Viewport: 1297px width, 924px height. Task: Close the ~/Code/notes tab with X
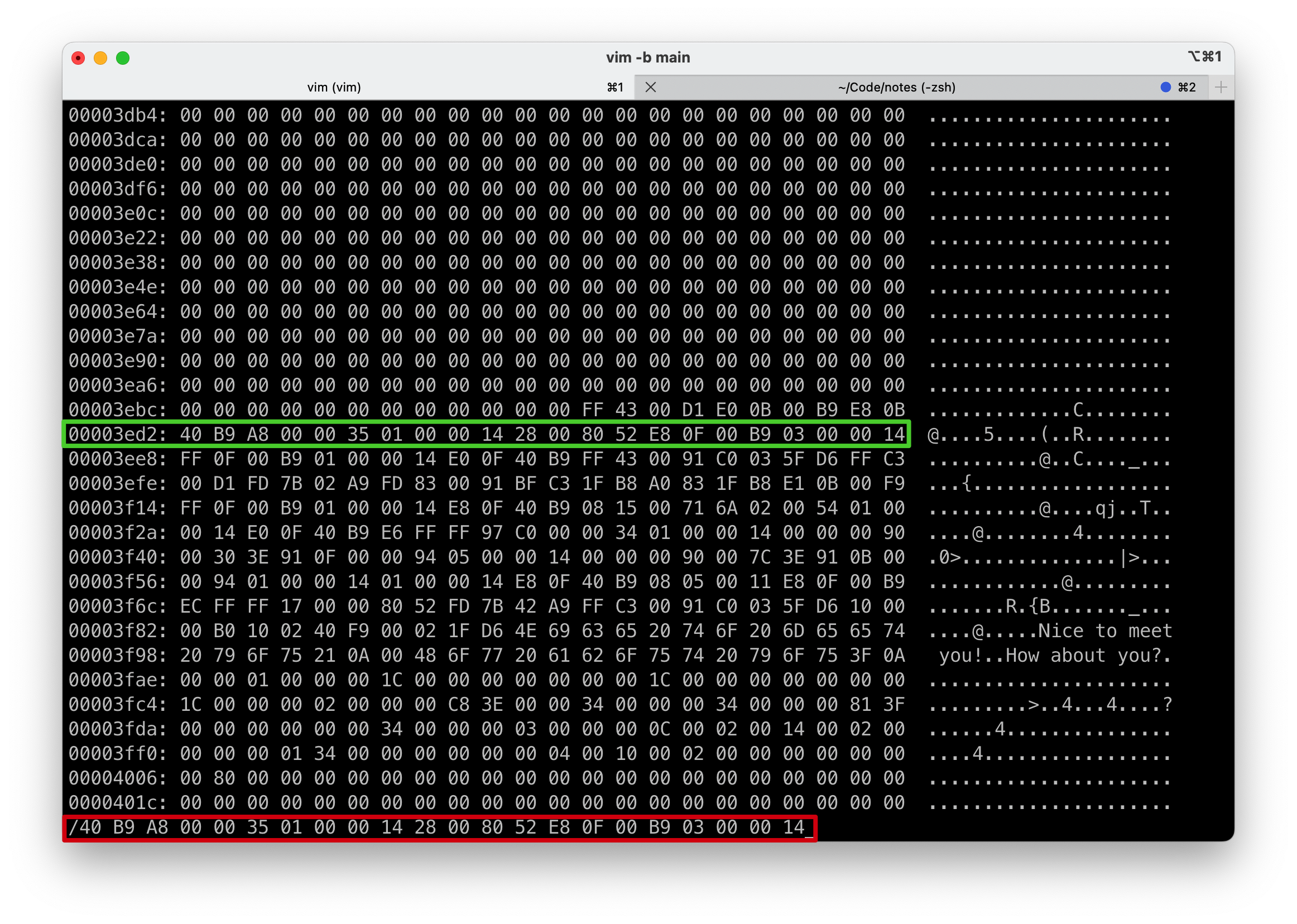(x=651, y=87)
